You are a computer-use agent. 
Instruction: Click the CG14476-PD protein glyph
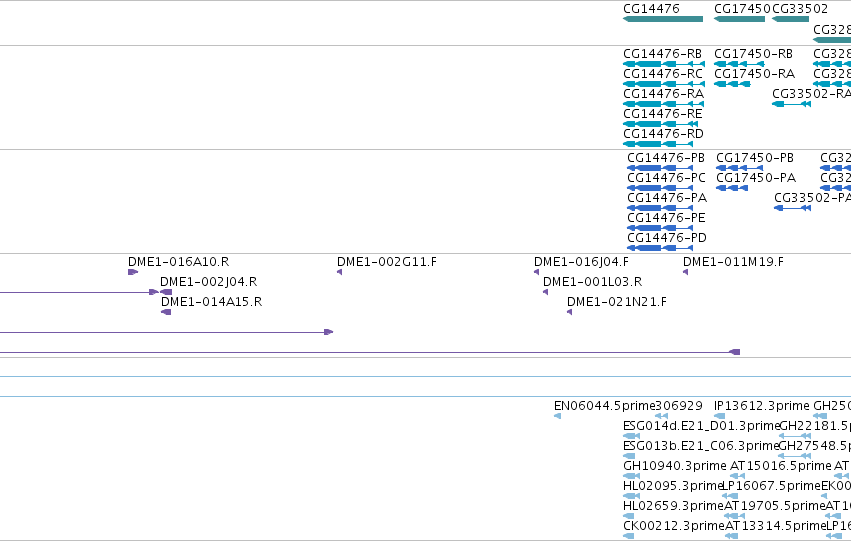(660, 248)
